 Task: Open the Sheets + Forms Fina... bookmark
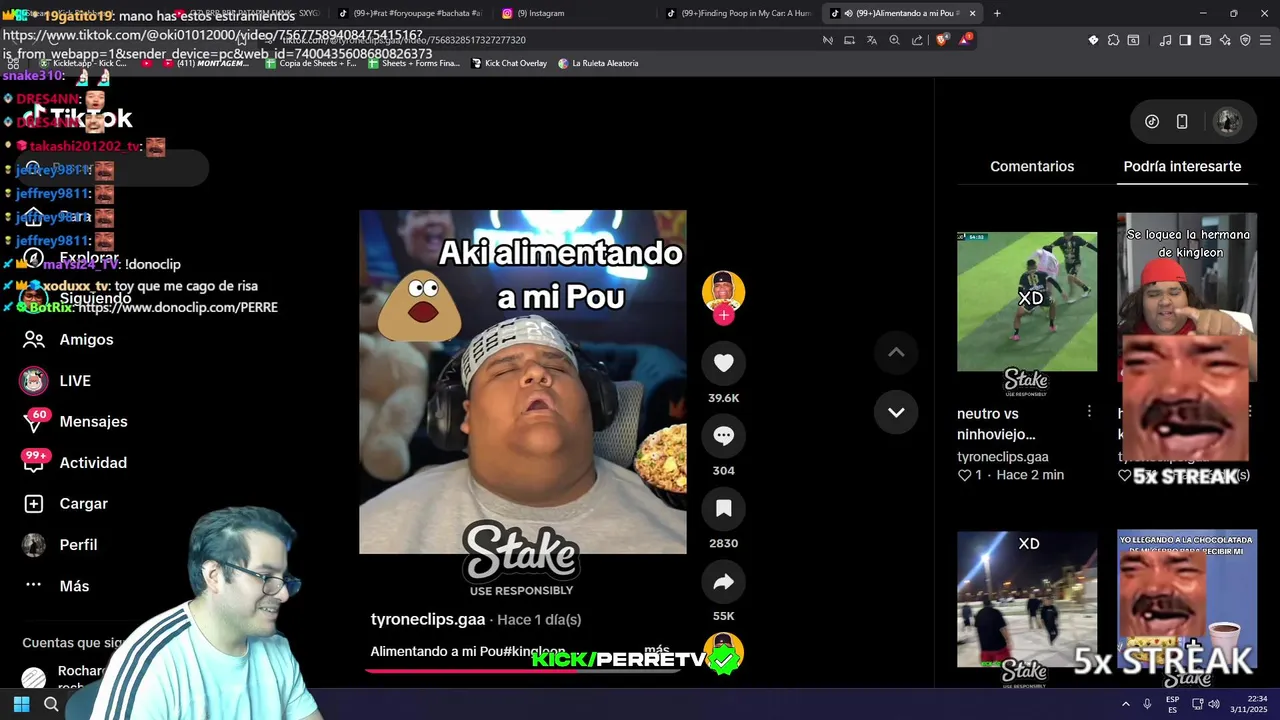414,63
